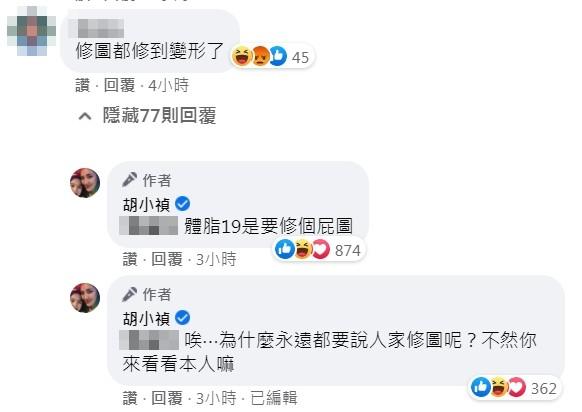Like the 體脂19 reply via 讚
The width and height of the screenshot is (582, 412).
[x=130, y=259]
